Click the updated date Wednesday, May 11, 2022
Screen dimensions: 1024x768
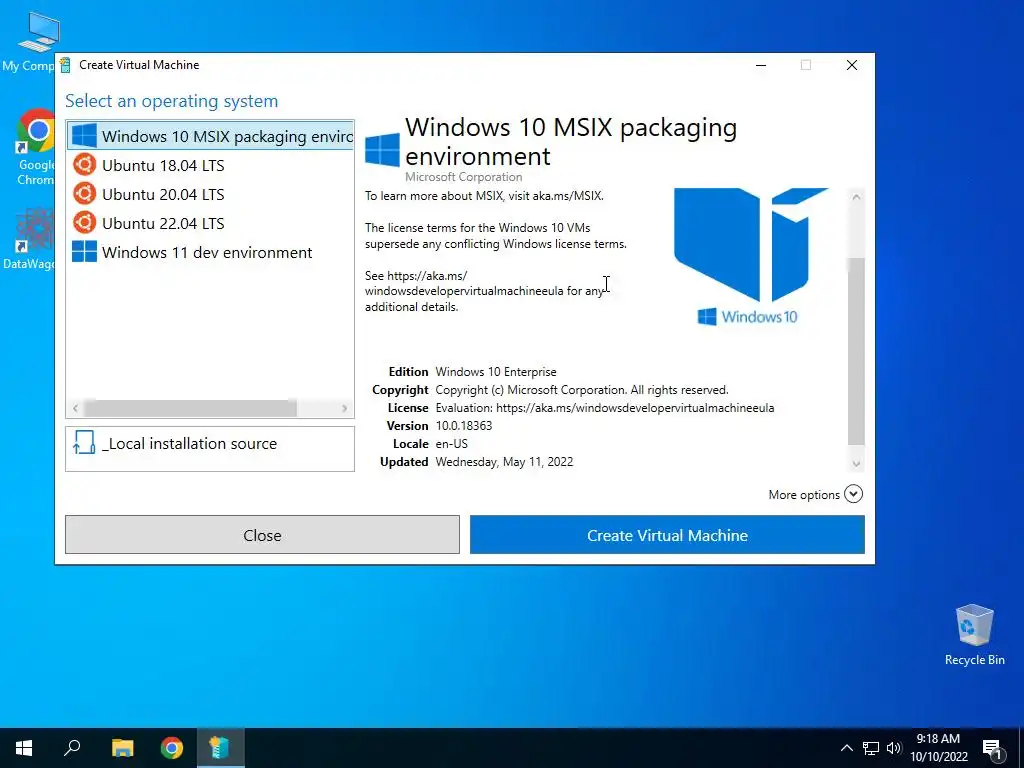pos(504,462)
